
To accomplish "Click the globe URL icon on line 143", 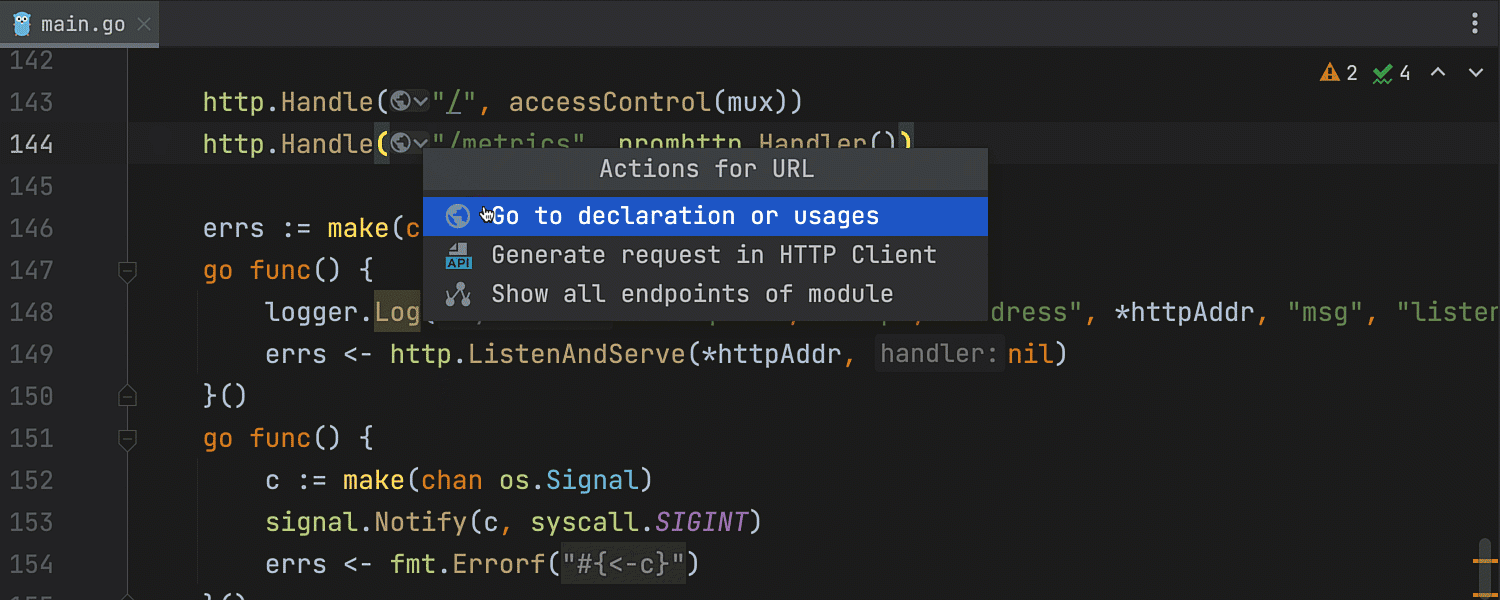I will pyautogui.click(x=401, y=101).
